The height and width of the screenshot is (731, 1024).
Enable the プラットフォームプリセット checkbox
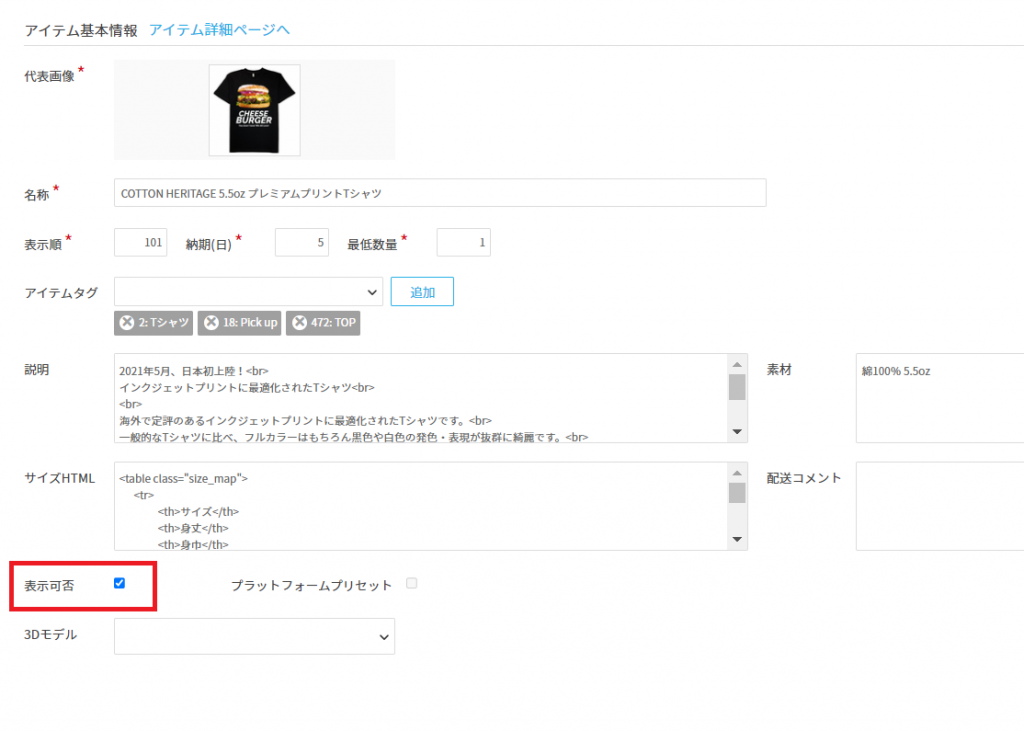(x=411, y=583)
